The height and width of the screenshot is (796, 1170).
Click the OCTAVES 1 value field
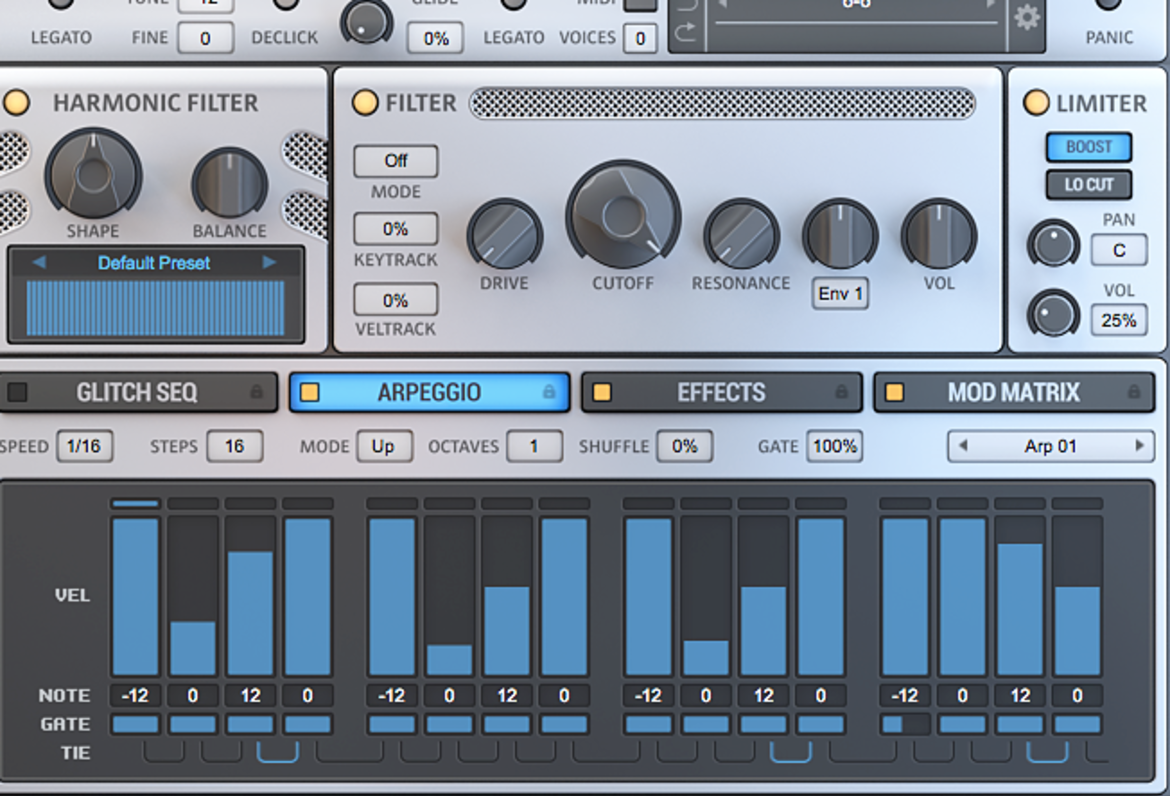(534, 446)
